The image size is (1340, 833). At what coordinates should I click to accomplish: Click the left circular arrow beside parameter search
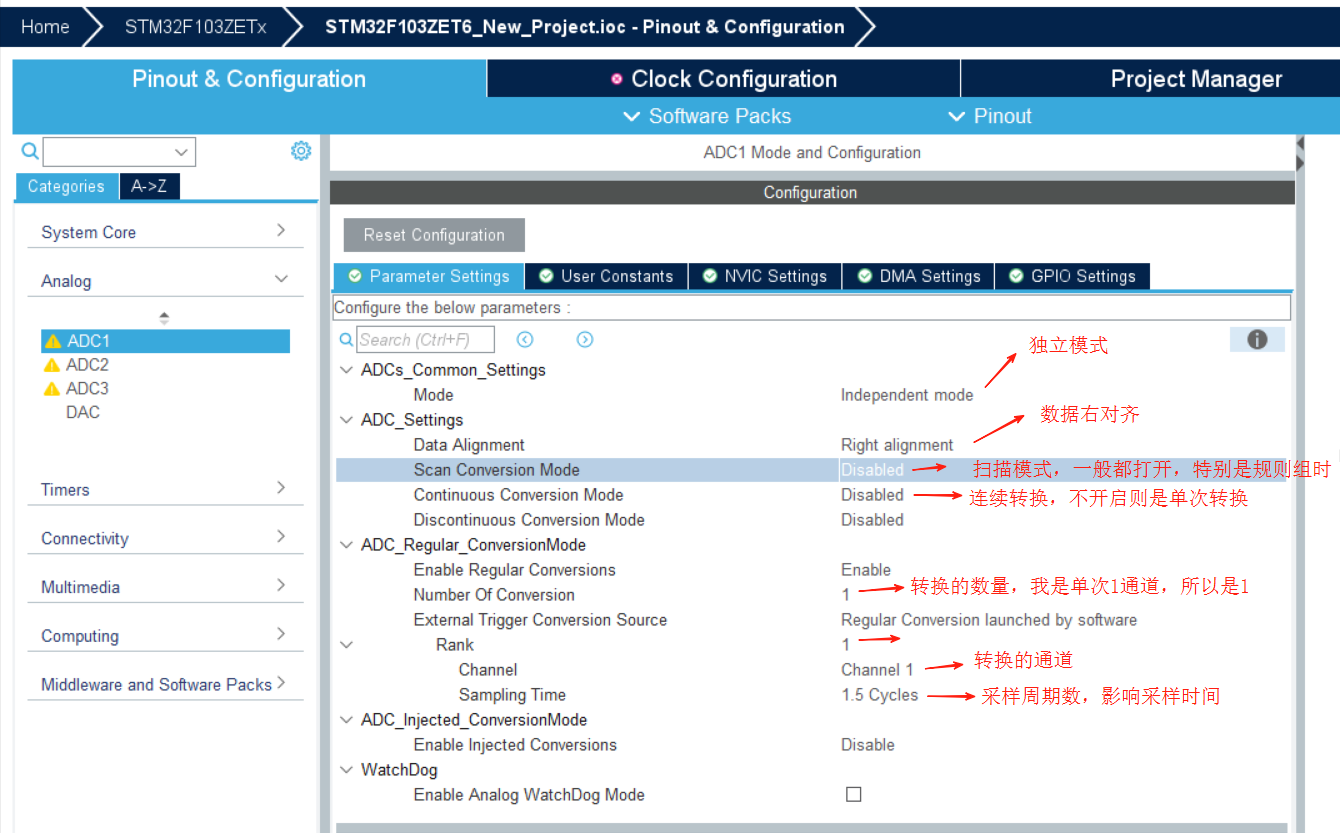(525, 339)
